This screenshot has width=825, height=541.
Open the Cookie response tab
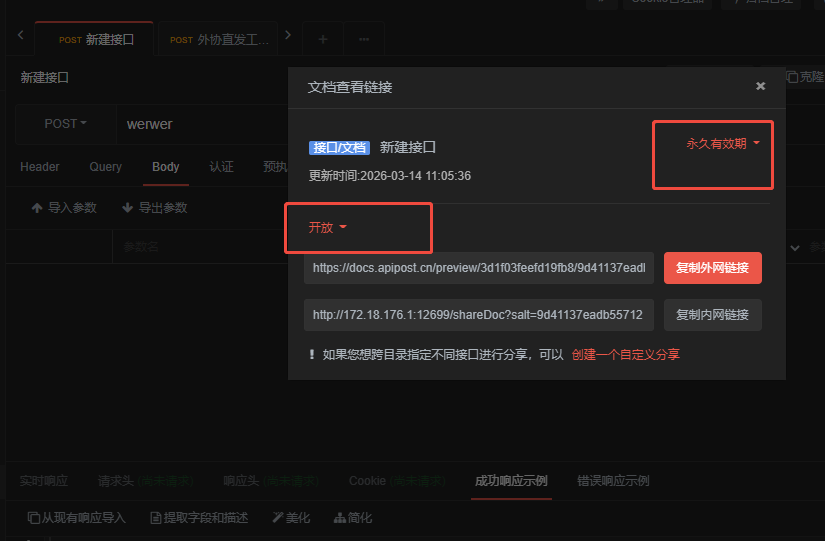(x=397, y=481)
